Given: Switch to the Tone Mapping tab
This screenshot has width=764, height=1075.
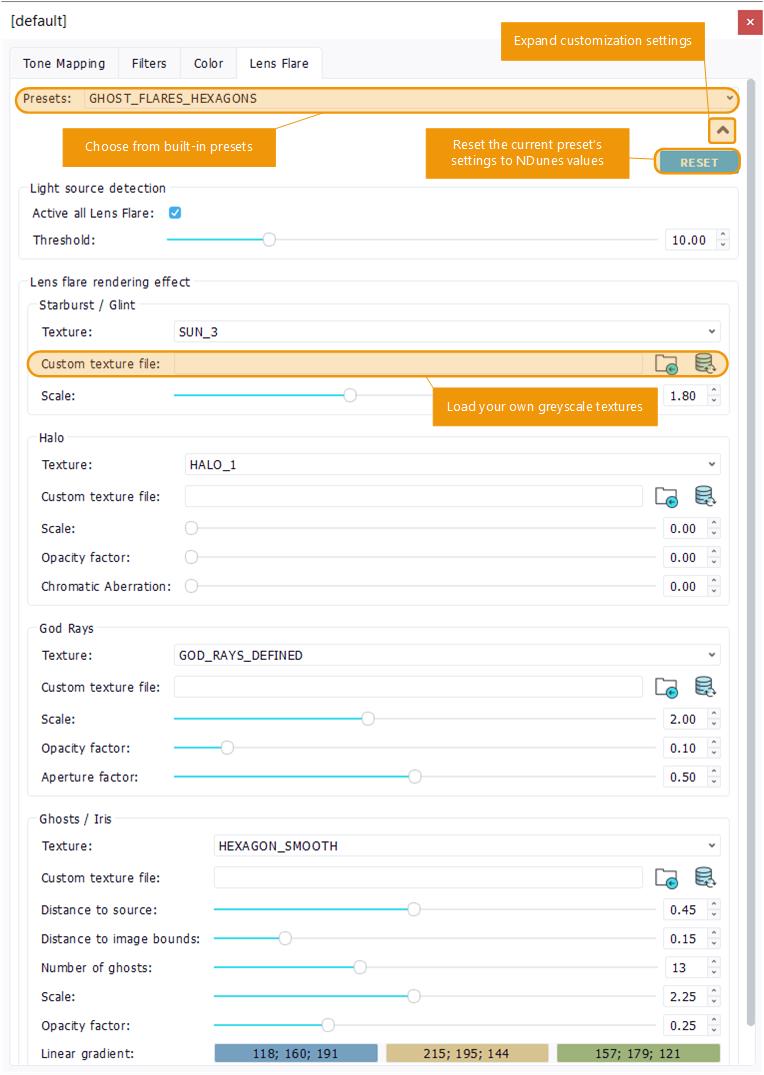Looking at the screenshot, I should pos(64,63).
